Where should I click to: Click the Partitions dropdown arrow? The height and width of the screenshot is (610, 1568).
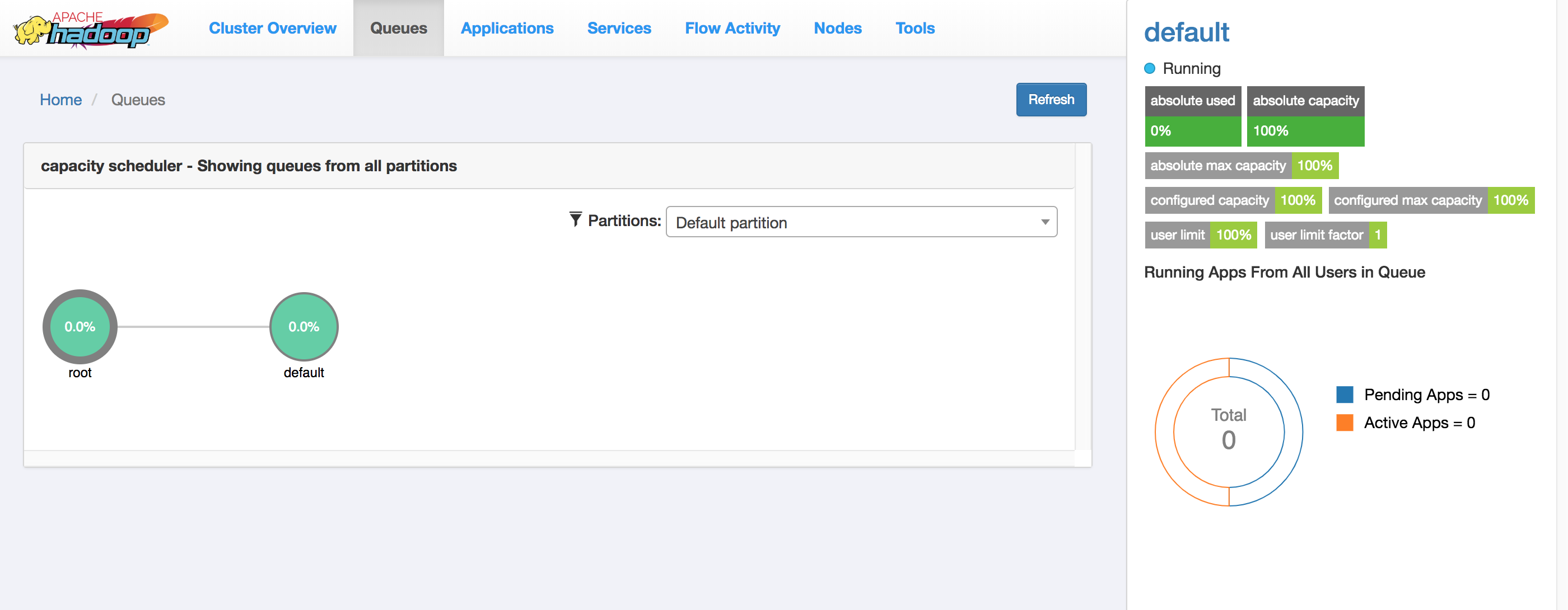[x=1044, y=222]
